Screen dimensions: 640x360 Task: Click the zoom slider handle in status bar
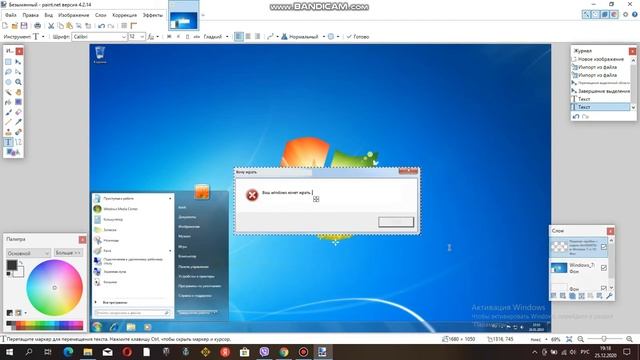tap(604, 339)
